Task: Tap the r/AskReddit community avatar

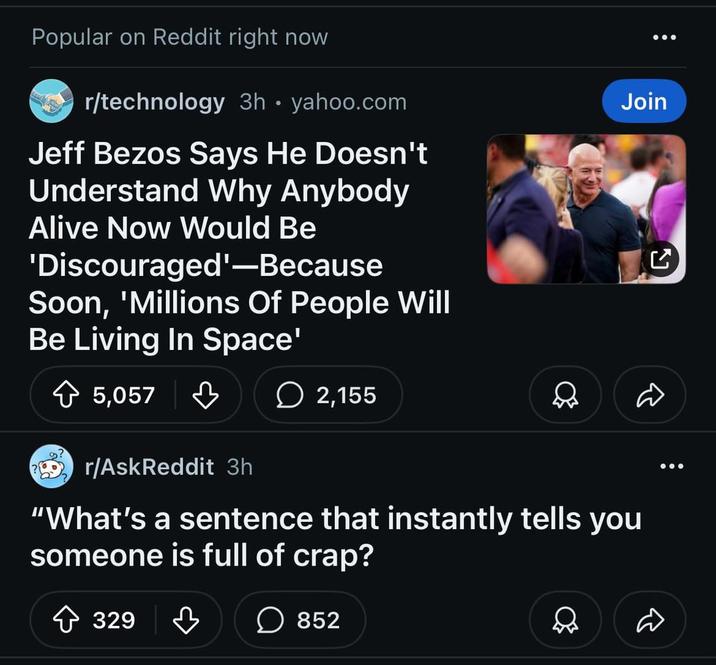Action: click(51, 466)
